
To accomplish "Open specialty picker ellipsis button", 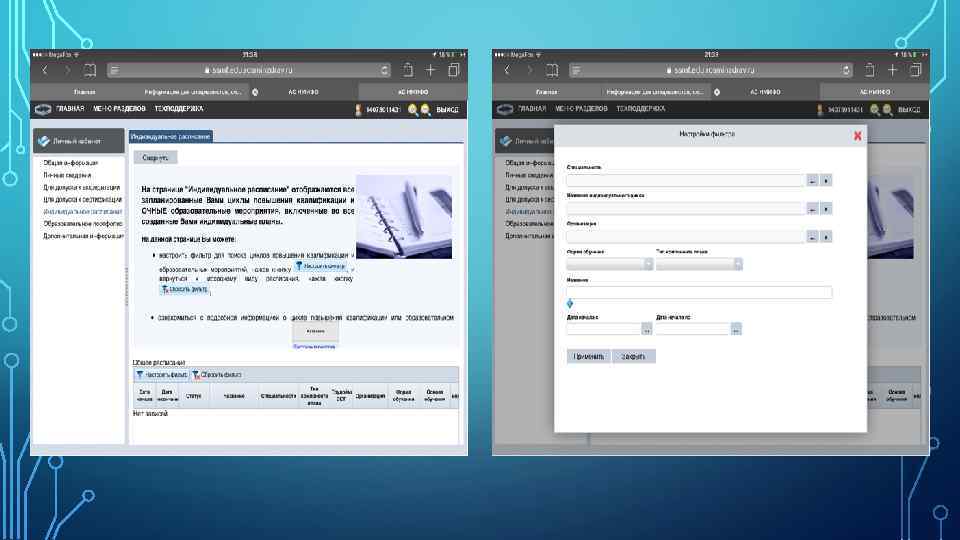I will pos(812,181).
